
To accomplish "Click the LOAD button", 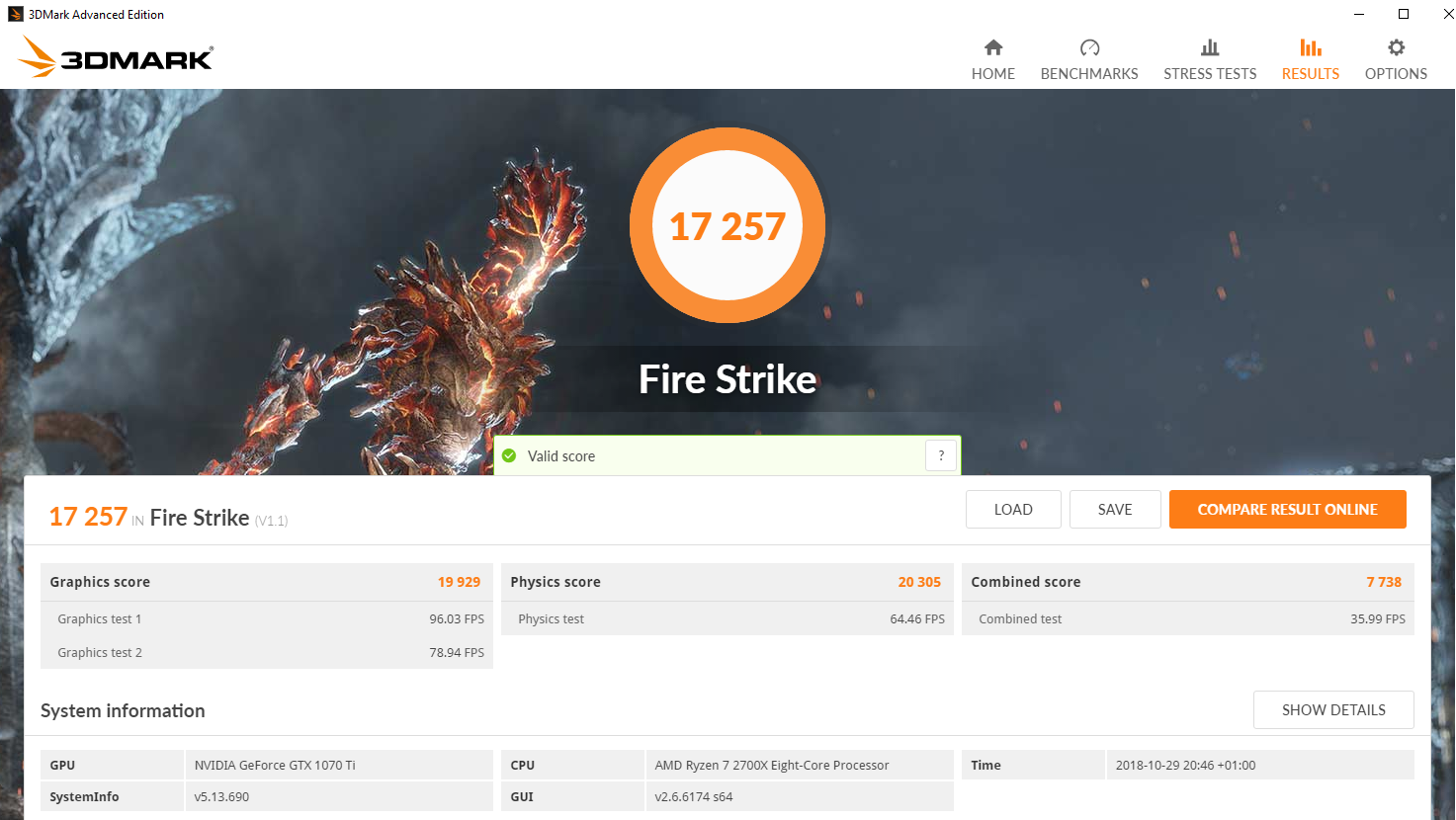I will pos(1013,510).
